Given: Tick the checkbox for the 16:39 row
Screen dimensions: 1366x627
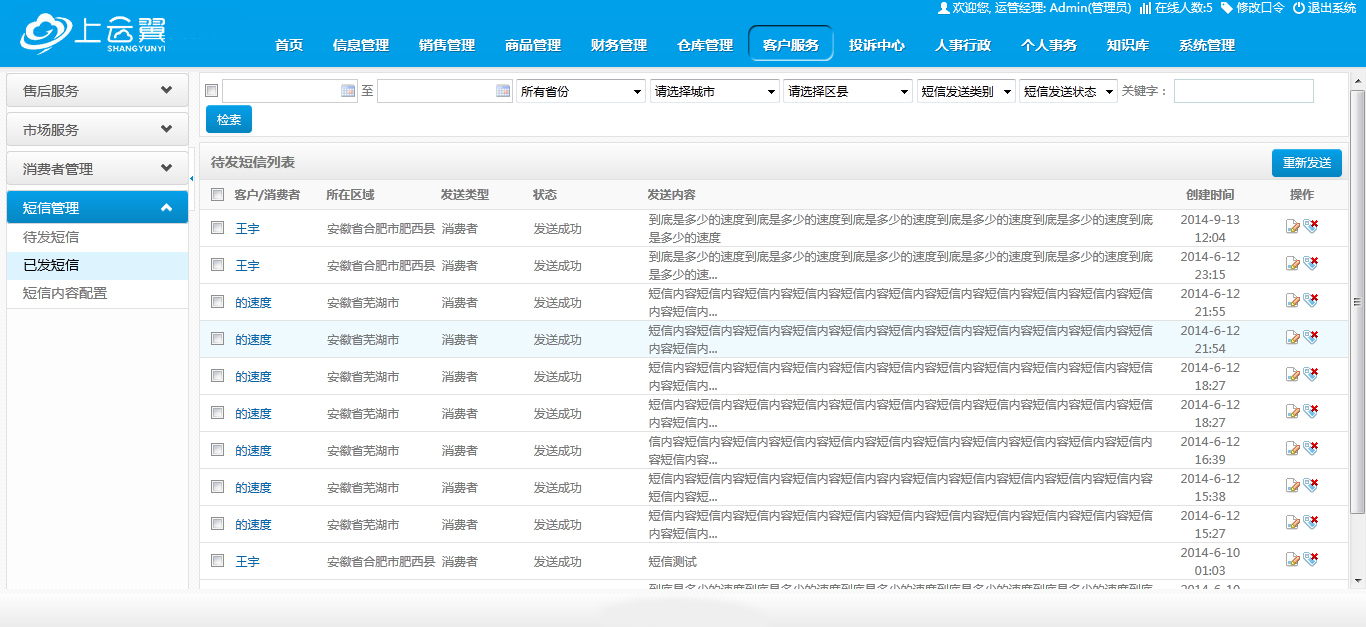Looking at the screenshot, I should [217, 450].
